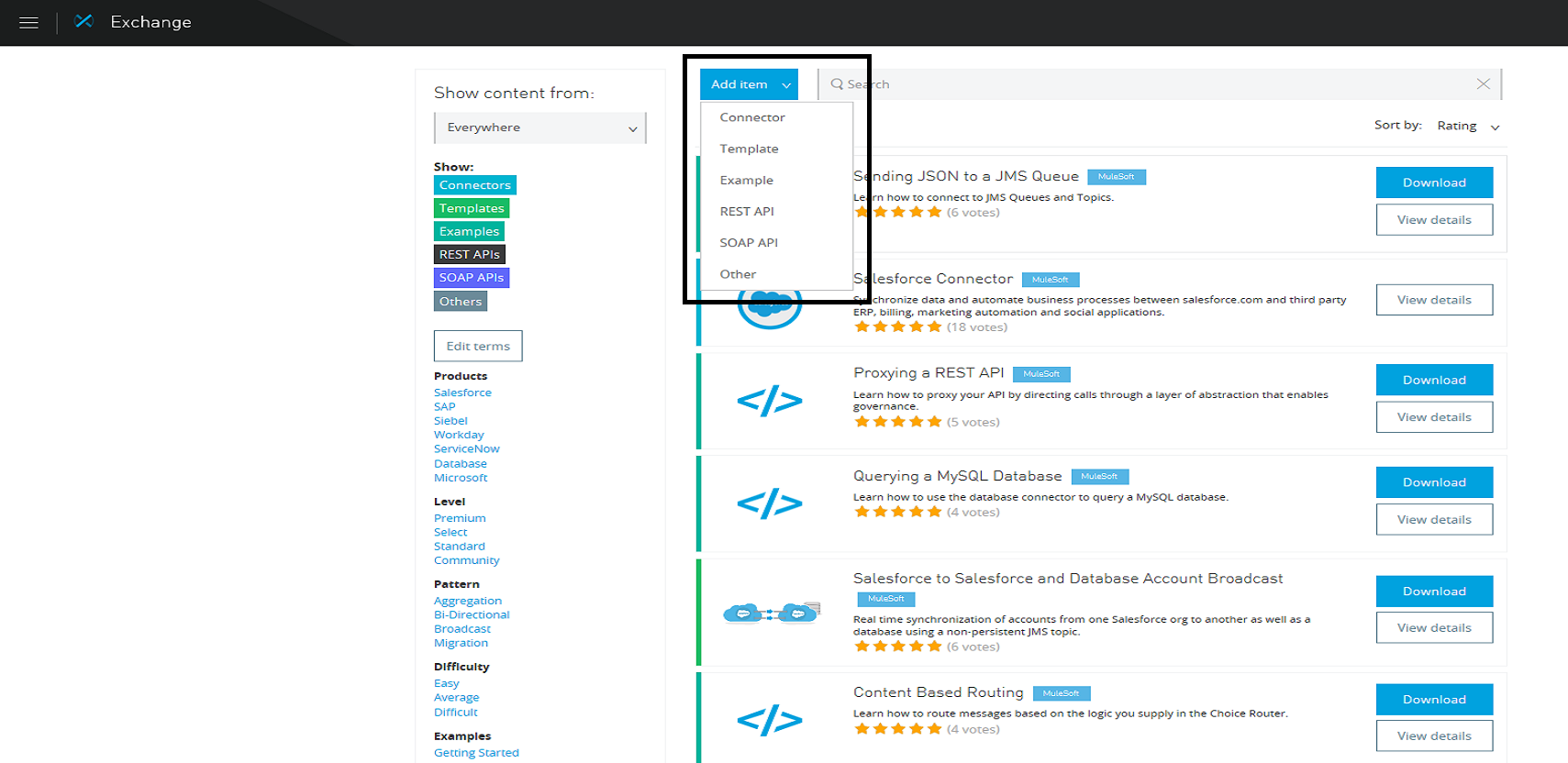Filter by Workday product link
1568x763 pixels.
459,435
